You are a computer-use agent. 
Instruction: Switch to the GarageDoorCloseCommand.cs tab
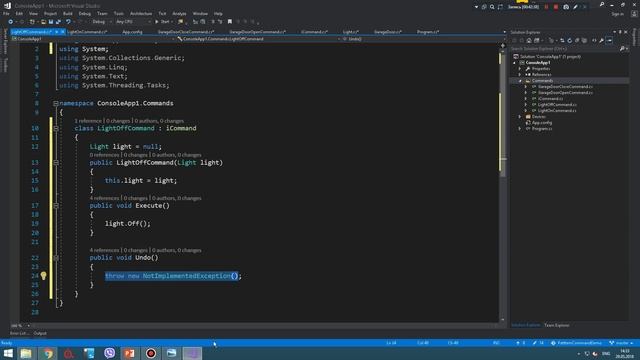pyautogui.click(x=186, y=32)
